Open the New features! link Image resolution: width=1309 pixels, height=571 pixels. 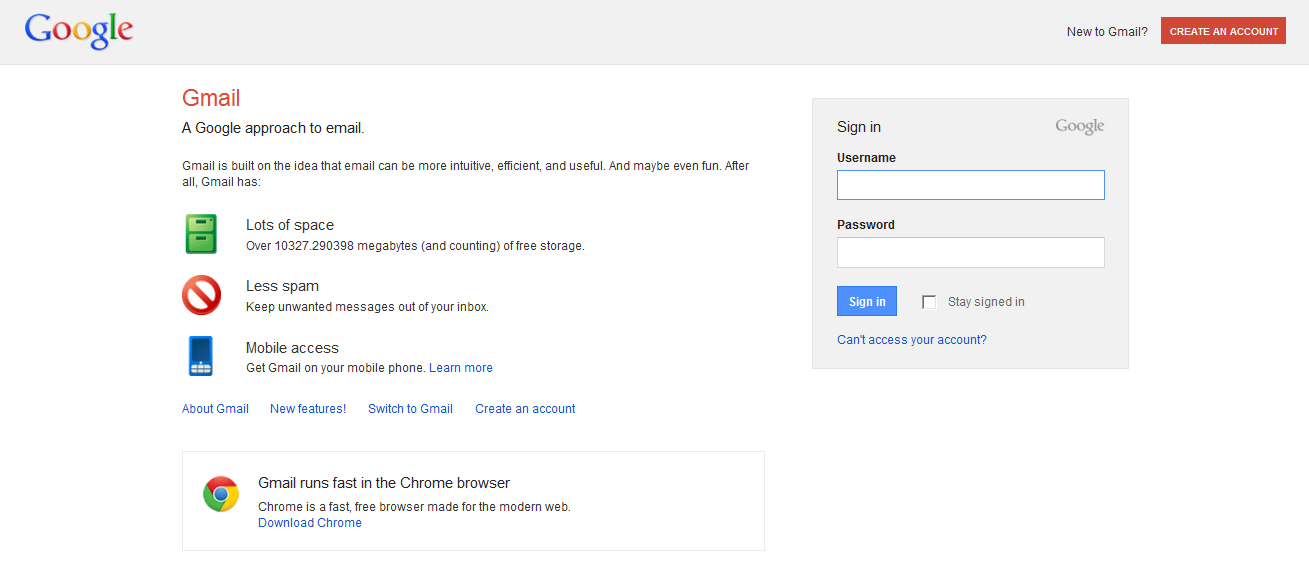[308, 409]
